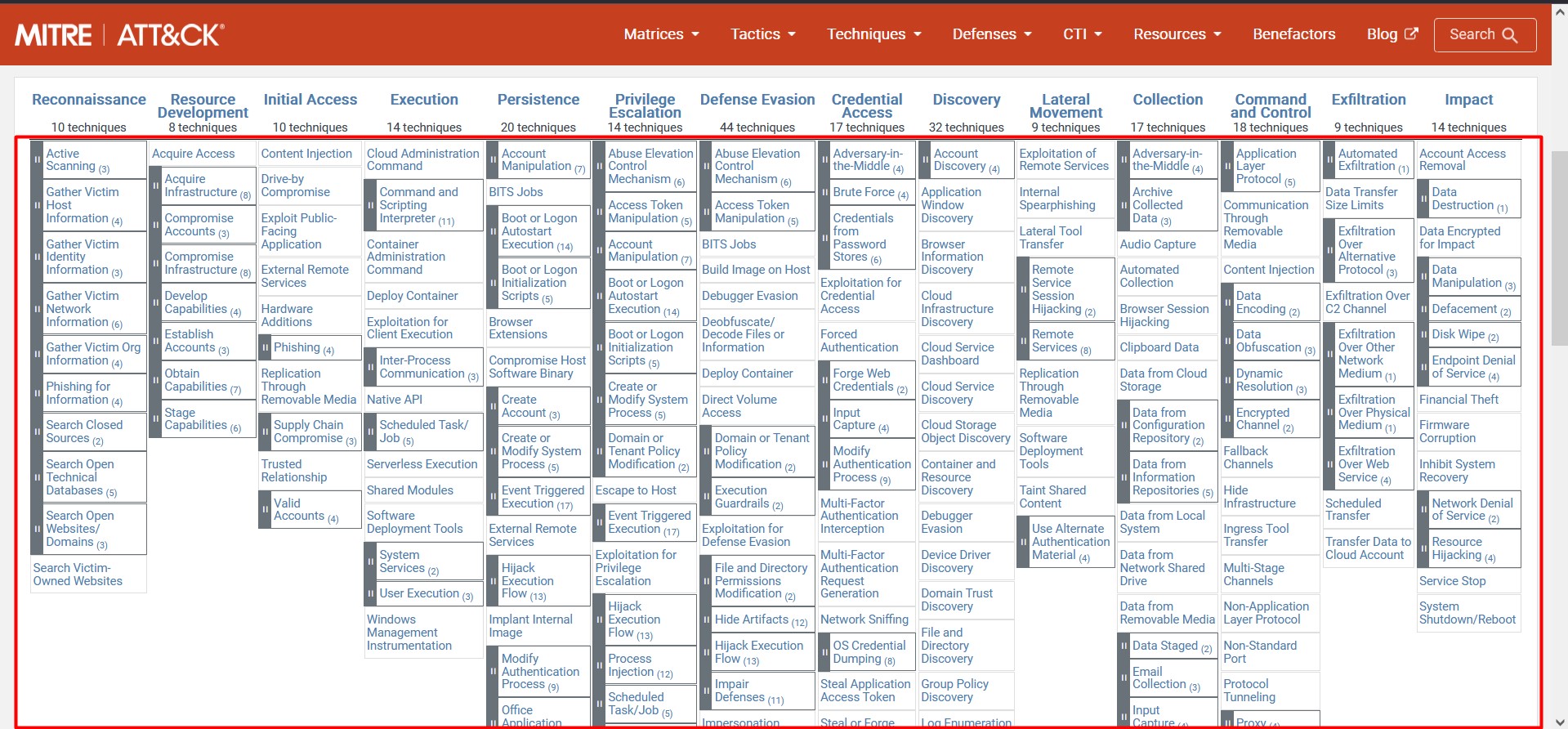Open the Lateral Movement tactic heading

[x=1065, y=106]
